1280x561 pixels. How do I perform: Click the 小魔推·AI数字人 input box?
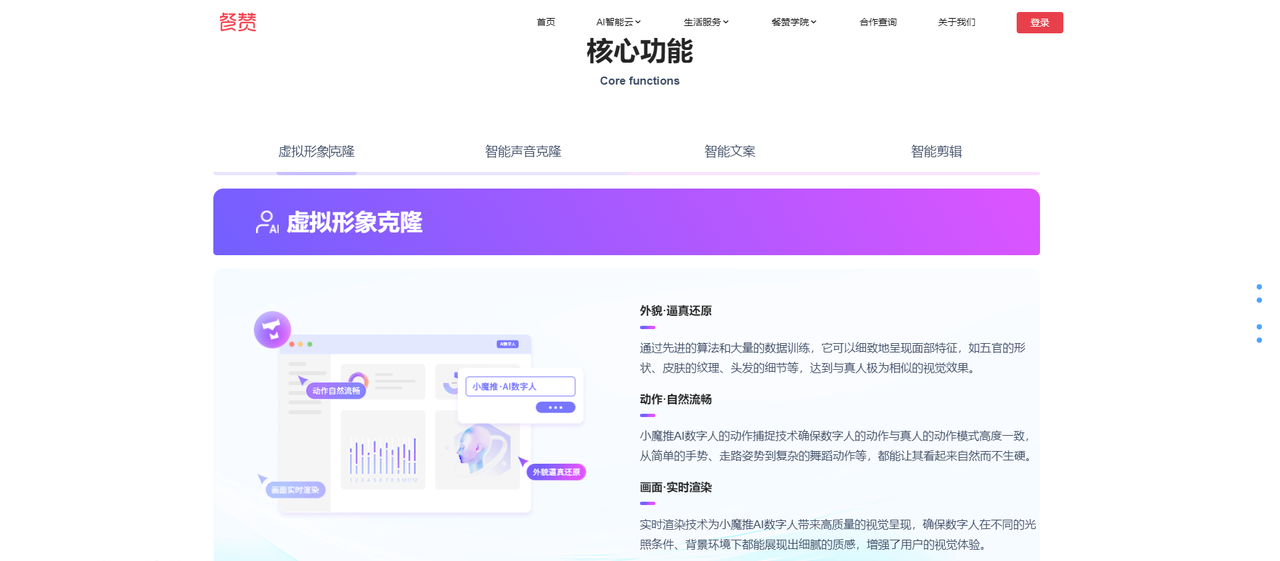[520, 386]
